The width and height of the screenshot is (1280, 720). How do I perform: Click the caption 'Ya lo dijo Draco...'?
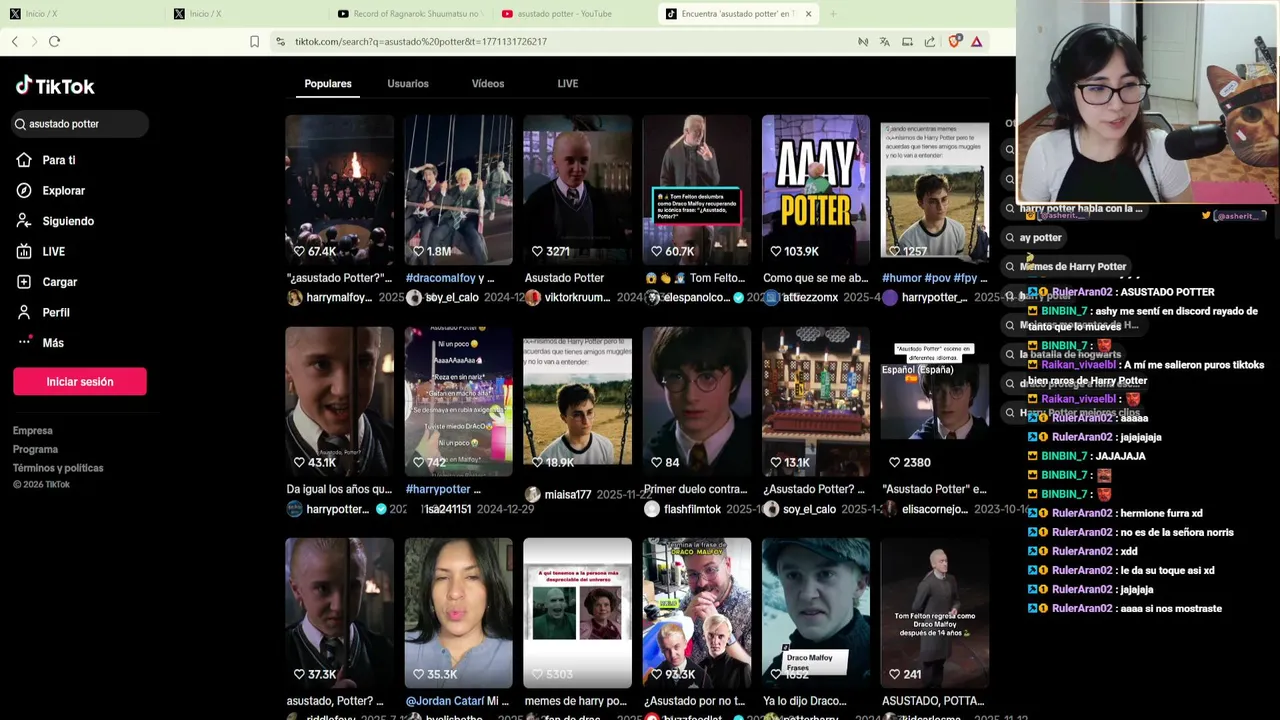click(804, 701)
